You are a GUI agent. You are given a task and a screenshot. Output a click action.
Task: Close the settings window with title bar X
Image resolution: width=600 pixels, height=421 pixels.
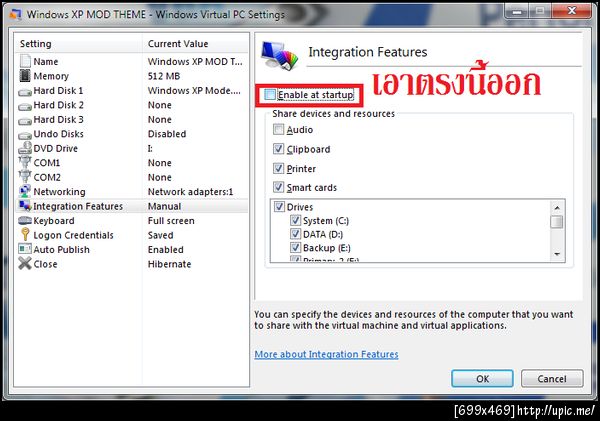tap(572, 11)
